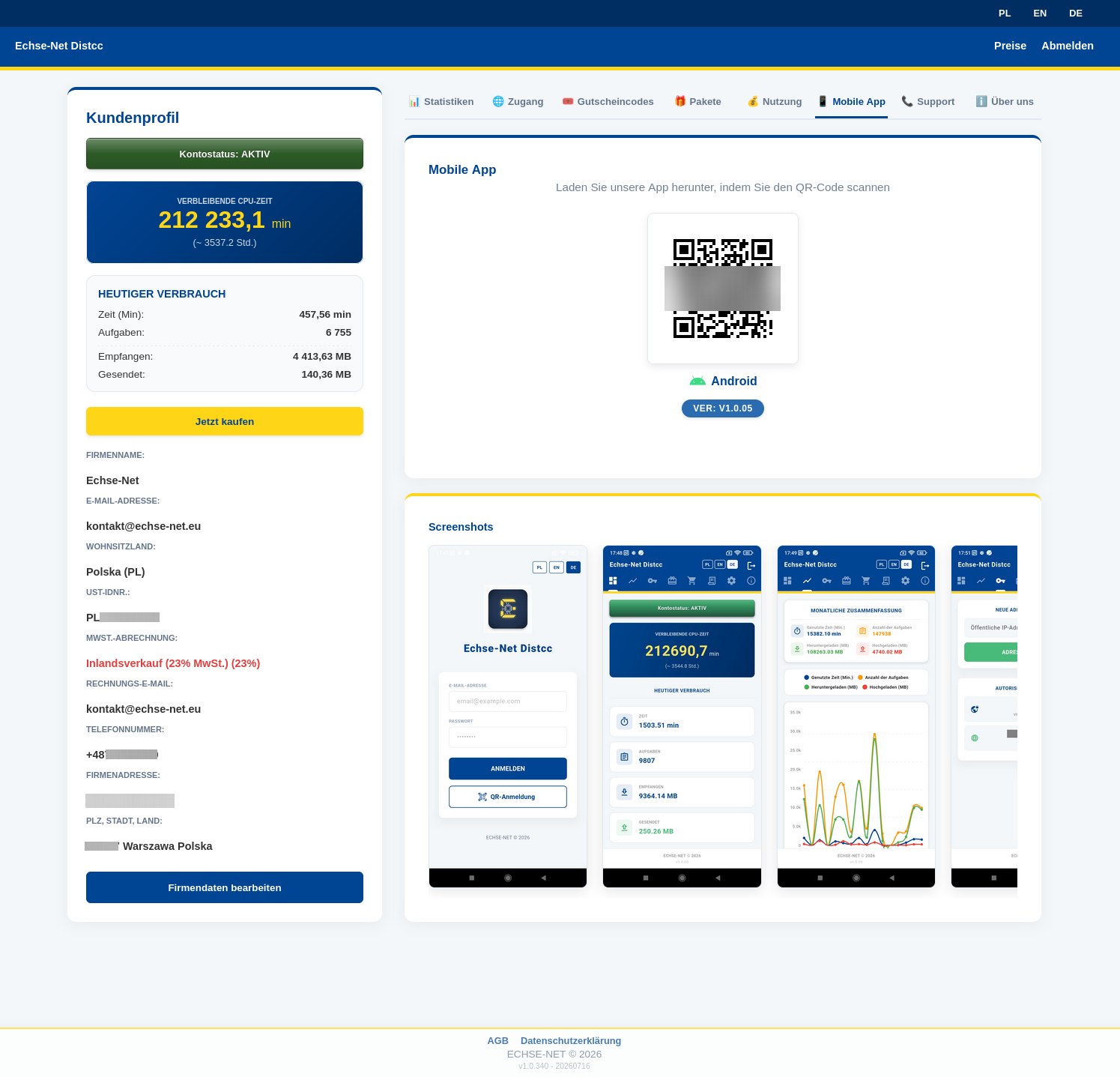
Task: Click the email under Rechnungs-E-Mail
Action: coord(144,709)
